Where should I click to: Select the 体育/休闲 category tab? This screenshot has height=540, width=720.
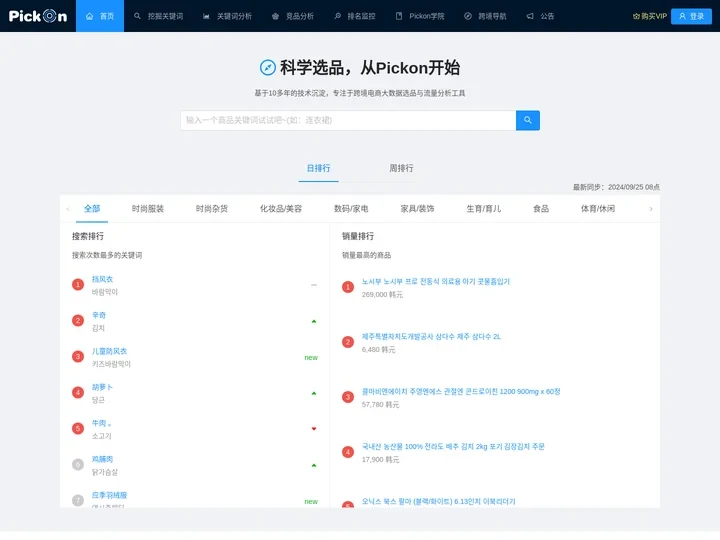tap(598, 209)
